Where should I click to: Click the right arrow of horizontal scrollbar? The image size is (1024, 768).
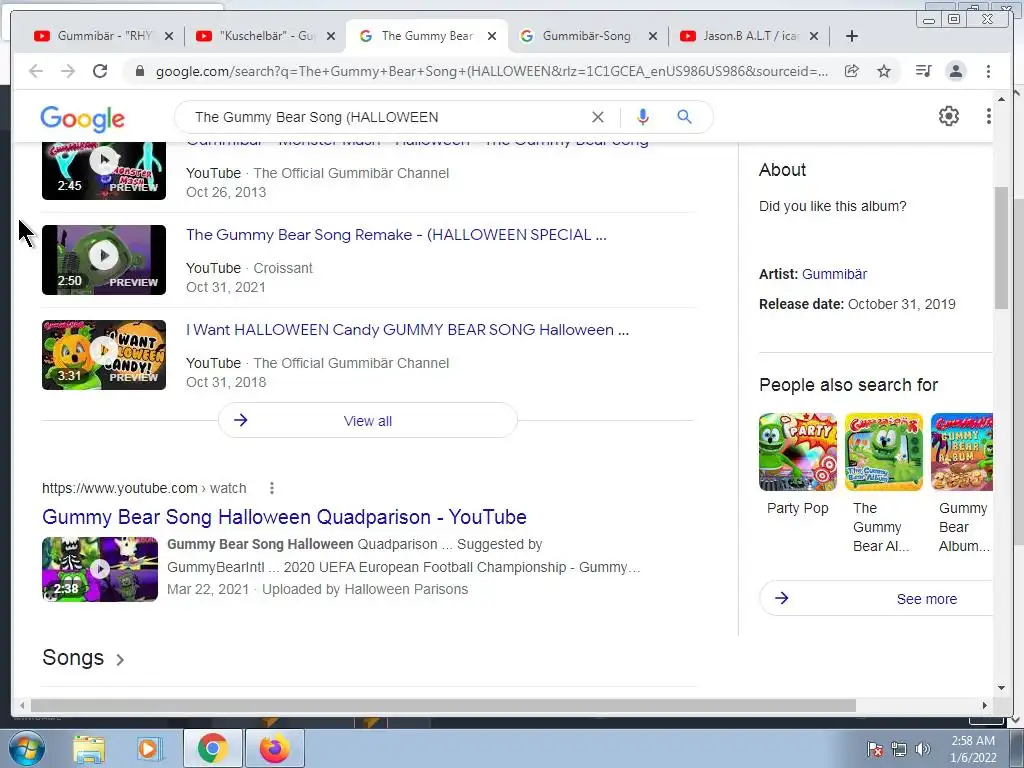(985, 705)
